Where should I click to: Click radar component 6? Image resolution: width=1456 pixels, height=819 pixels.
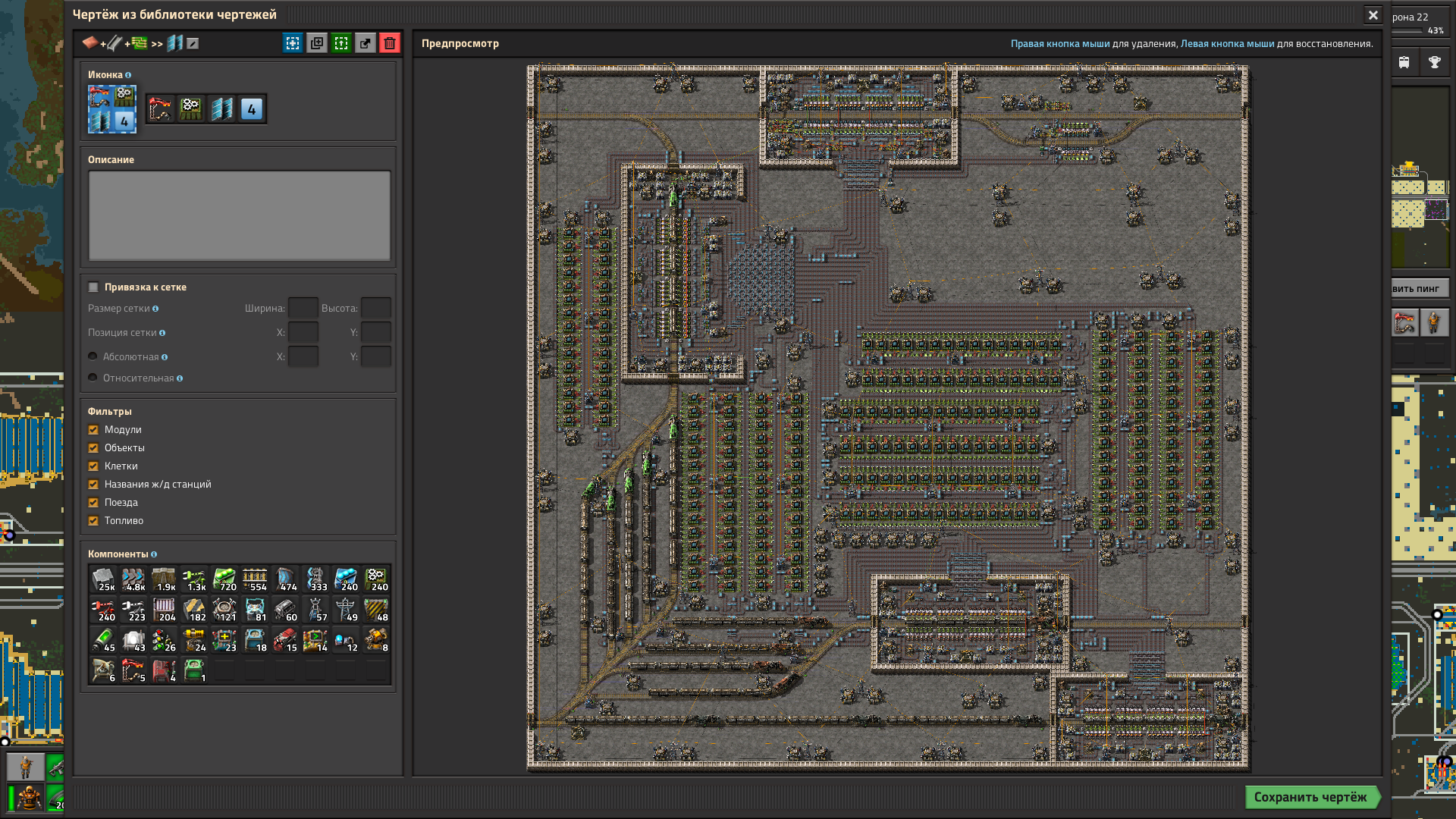click(x=103, y=670)
